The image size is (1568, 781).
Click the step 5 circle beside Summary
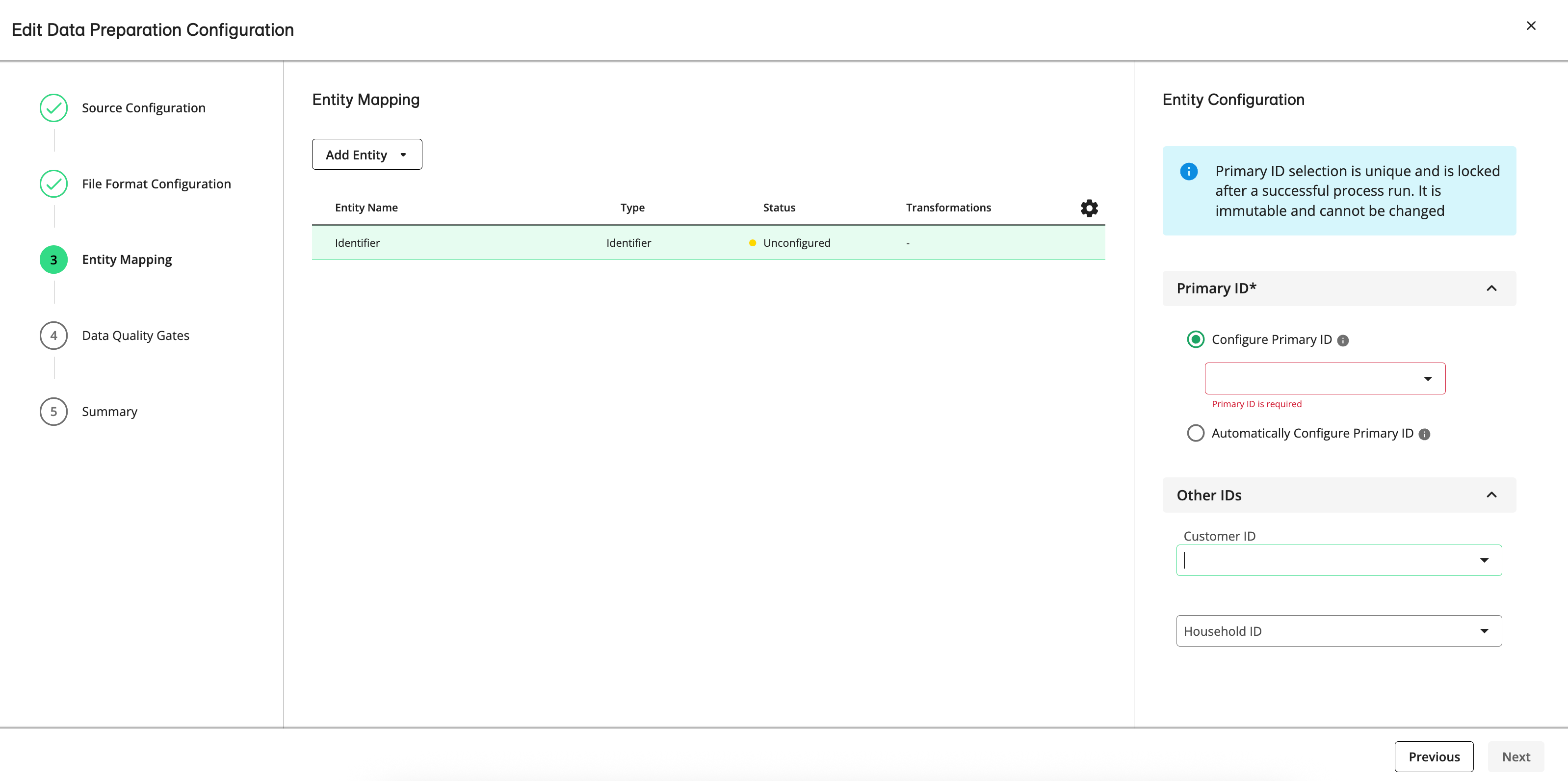[53, 411]
